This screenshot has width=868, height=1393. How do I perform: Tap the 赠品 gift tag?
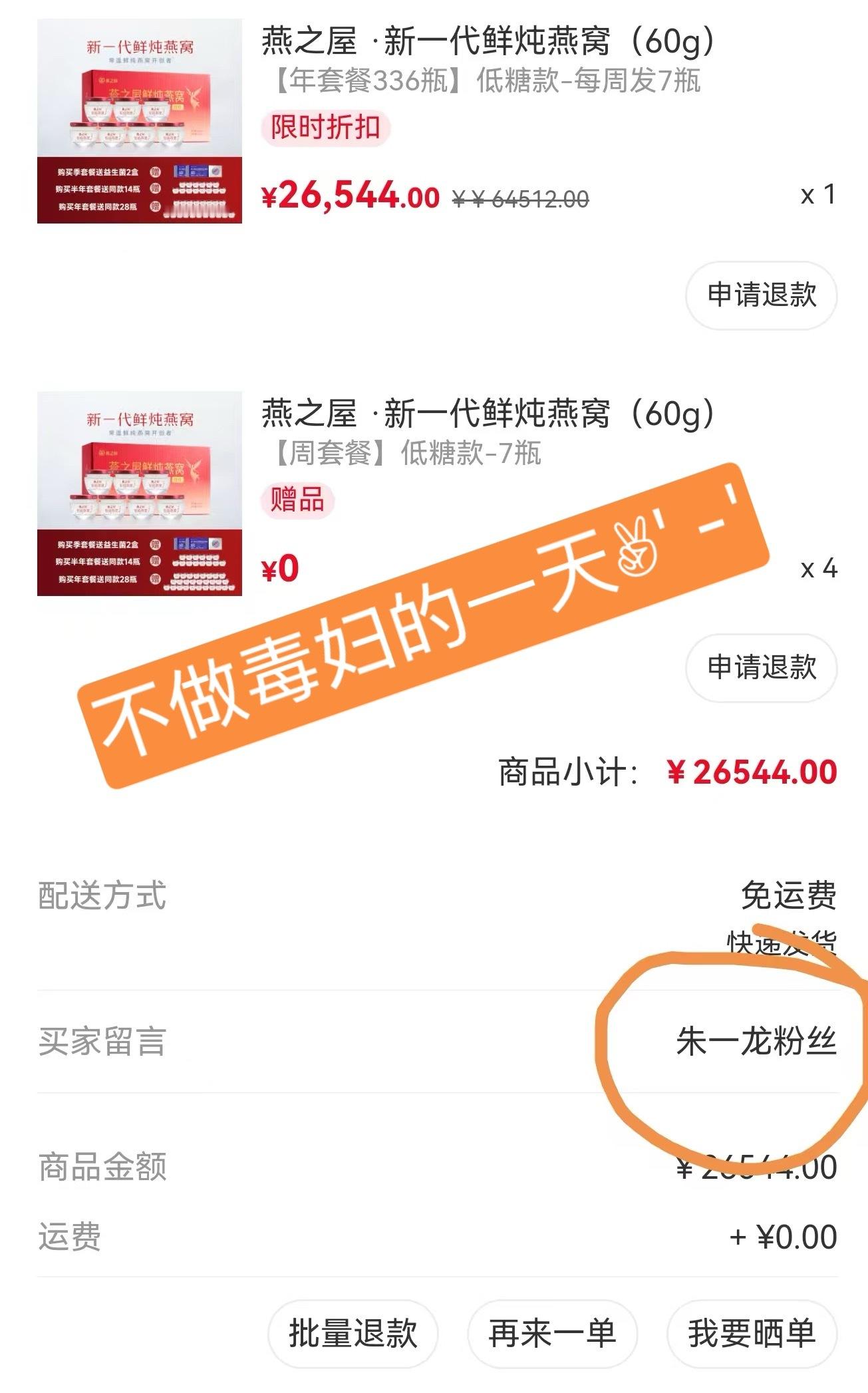[297, 500]
